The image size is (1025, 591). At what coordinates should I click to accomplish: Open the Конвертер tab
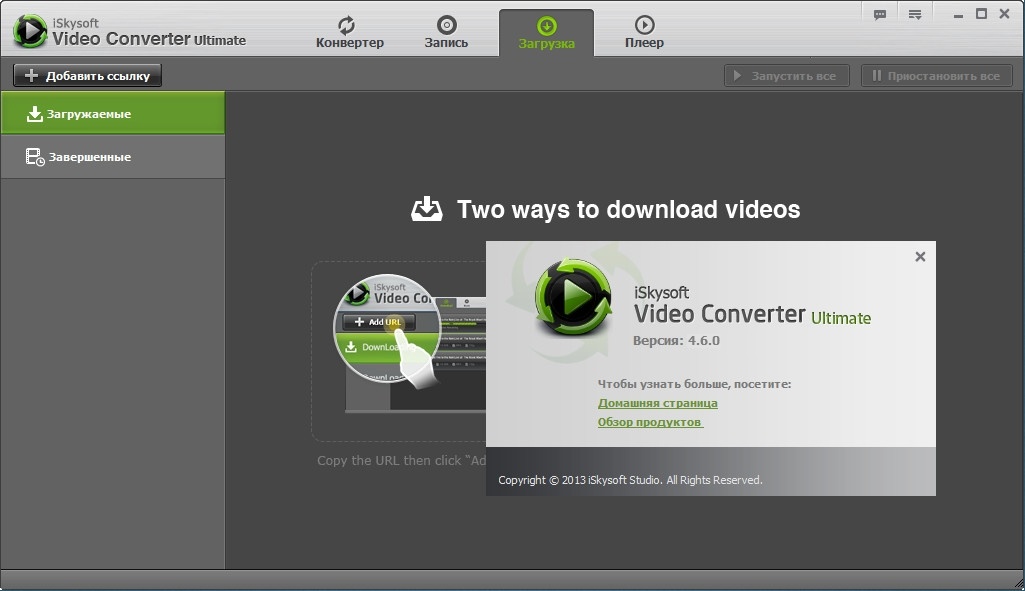(x=349, y=32)
